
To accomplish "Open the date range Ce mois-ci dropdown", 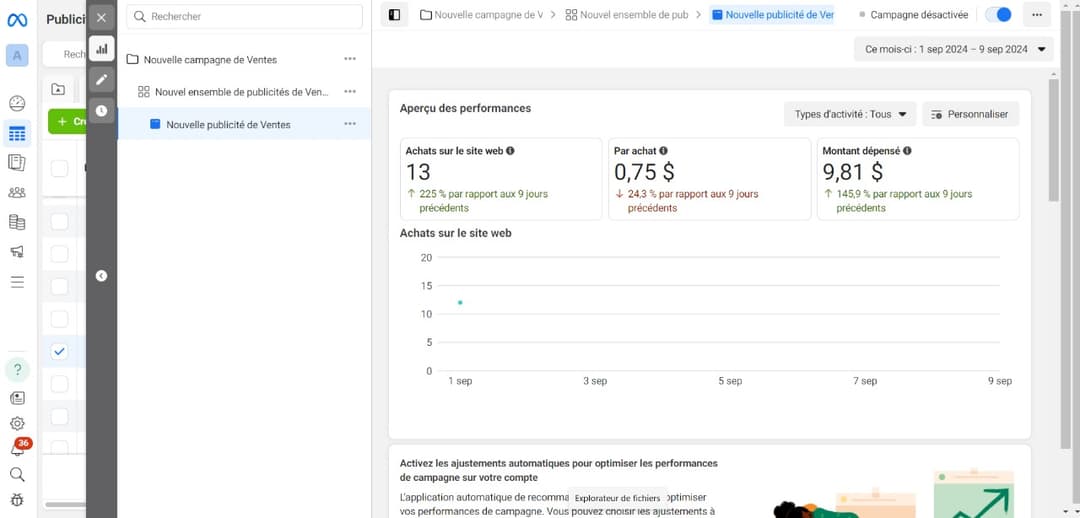I will coord(953,49).
